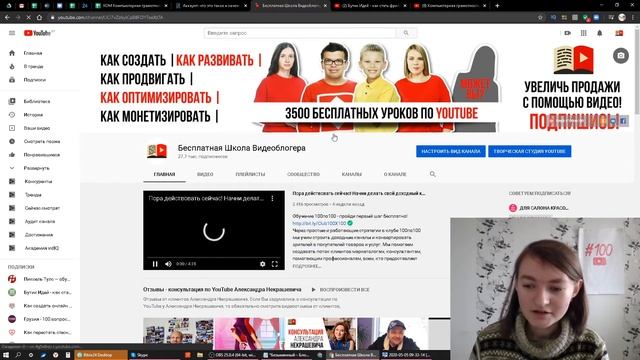The width and height of the screenshot is (640, 360).
Task: Expand description with ПОДРОБНЕЕ
Action: [307, 266]
